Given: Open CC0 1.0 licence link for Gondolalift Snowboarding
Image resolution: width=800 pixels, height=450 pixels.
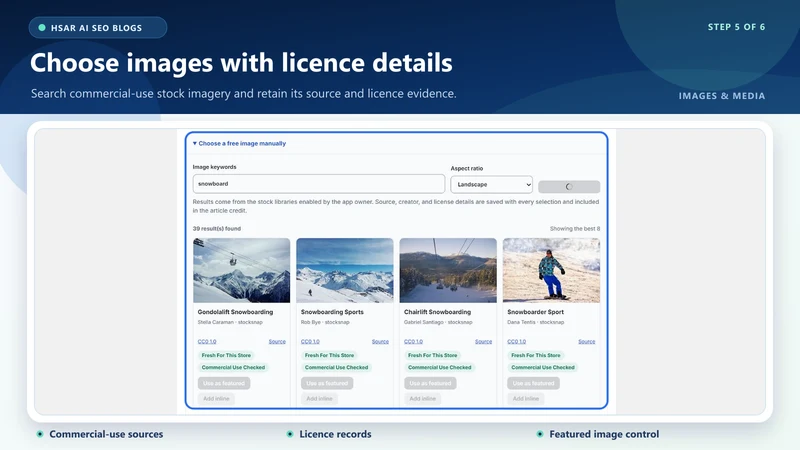Looking at the screenshot, I should pyautogui.click(x=207, y=341).
